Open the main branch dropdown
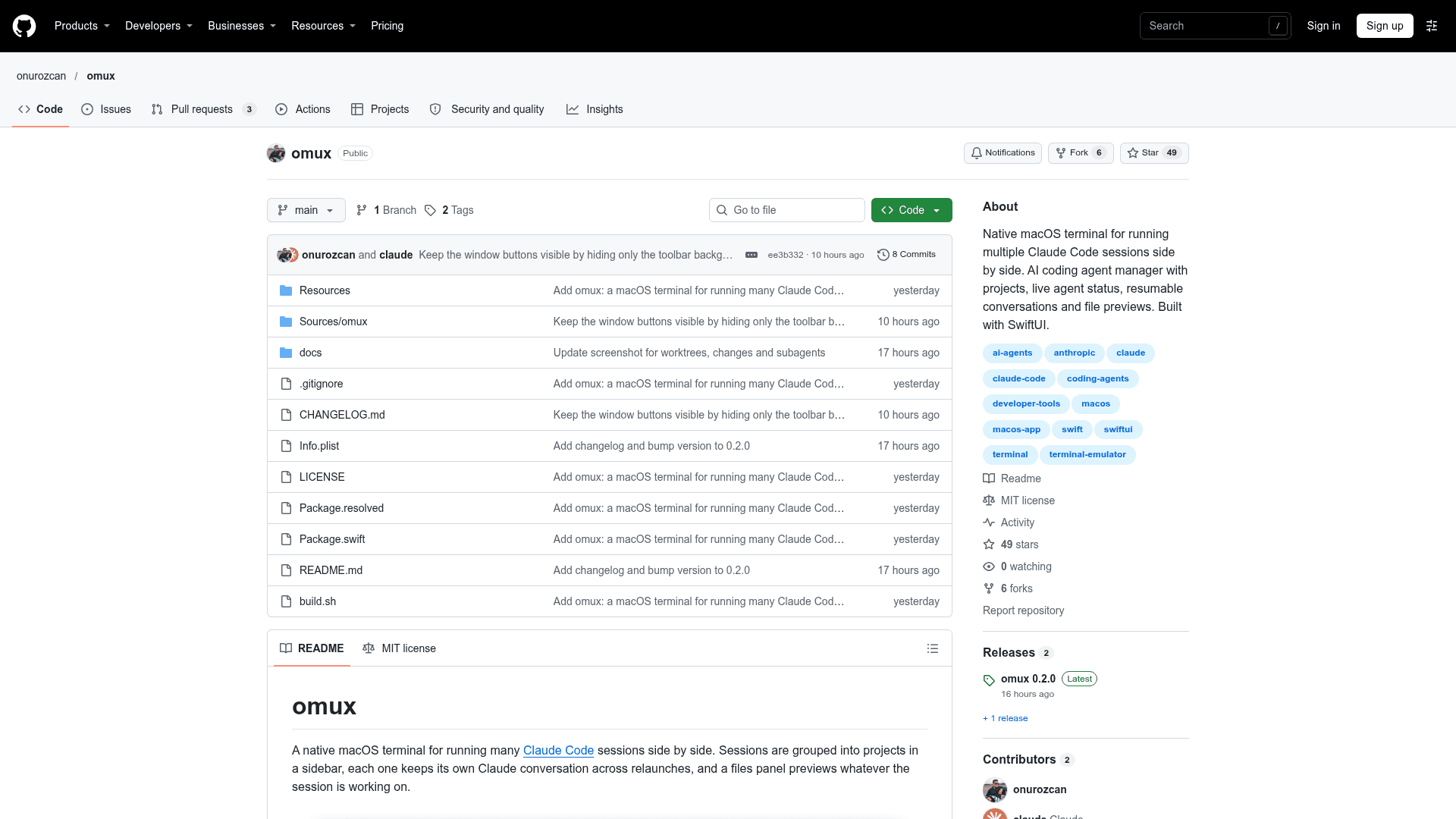The width and height of the screenshot is (1456, 819). pos(306,210)
